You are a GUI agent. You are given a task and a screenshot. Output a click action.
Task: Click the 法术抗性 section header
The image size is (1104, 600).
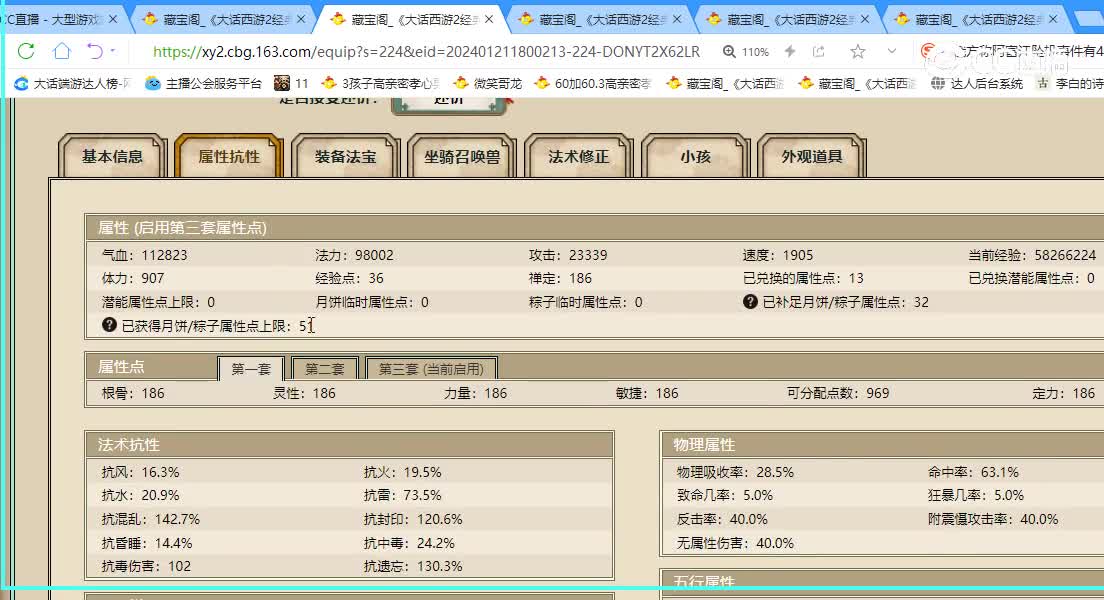(349, 444)
